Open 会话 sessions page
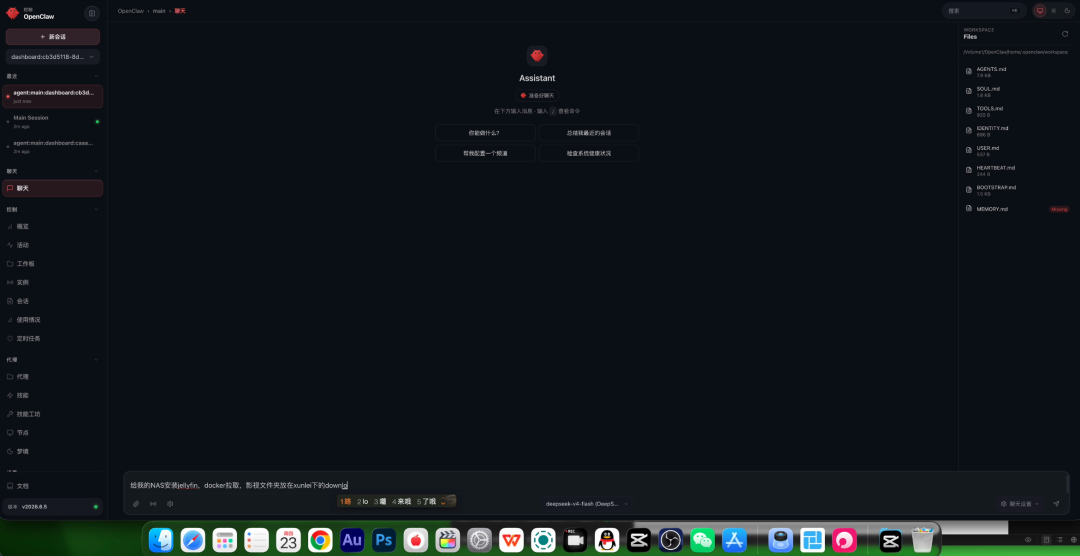 click(x=52, y=301)
